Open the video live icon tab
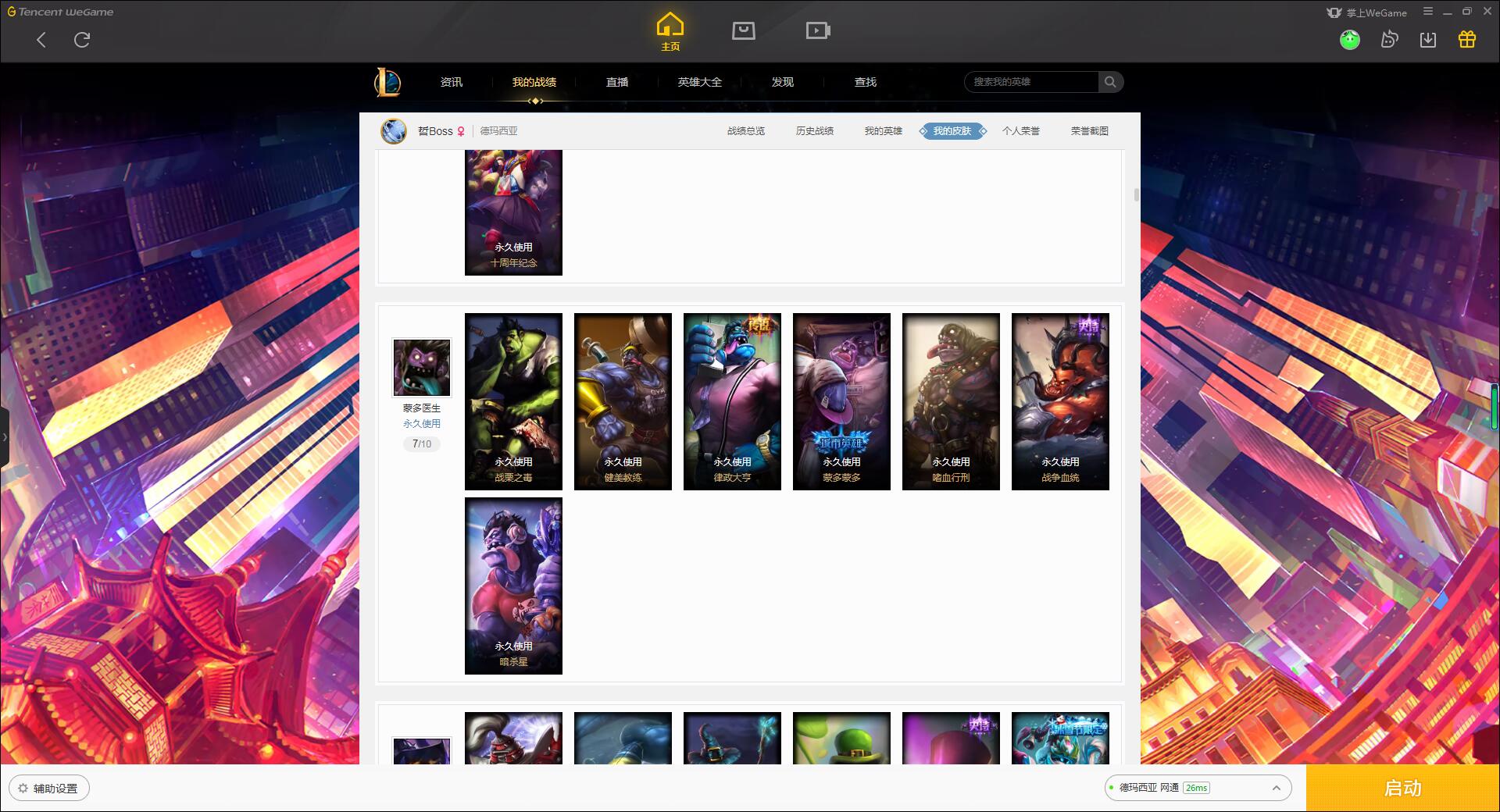Screen dimensions: 1500x812 point(818,30)
